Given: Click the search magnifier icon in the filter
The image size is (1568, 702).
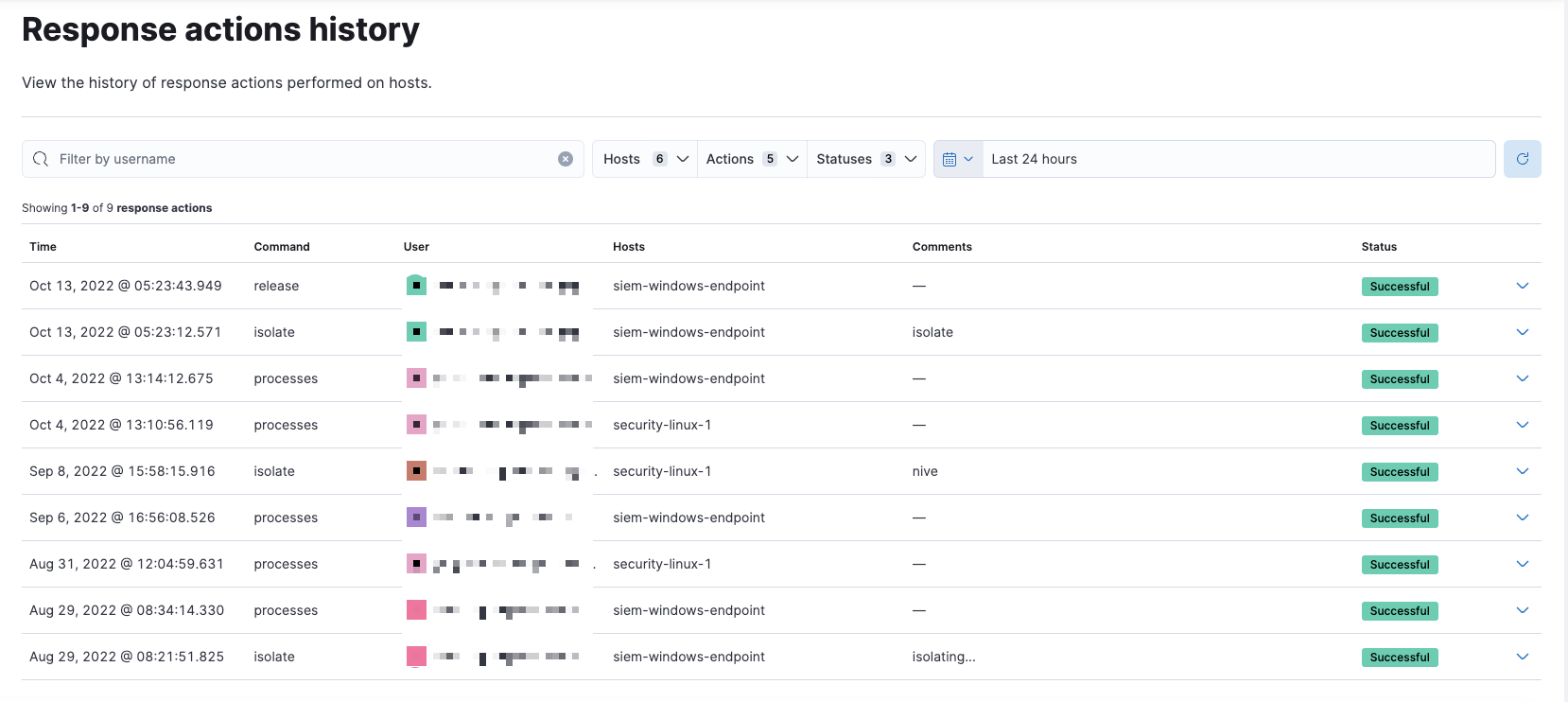Looking at the screenshot, I should pos(41,159).
